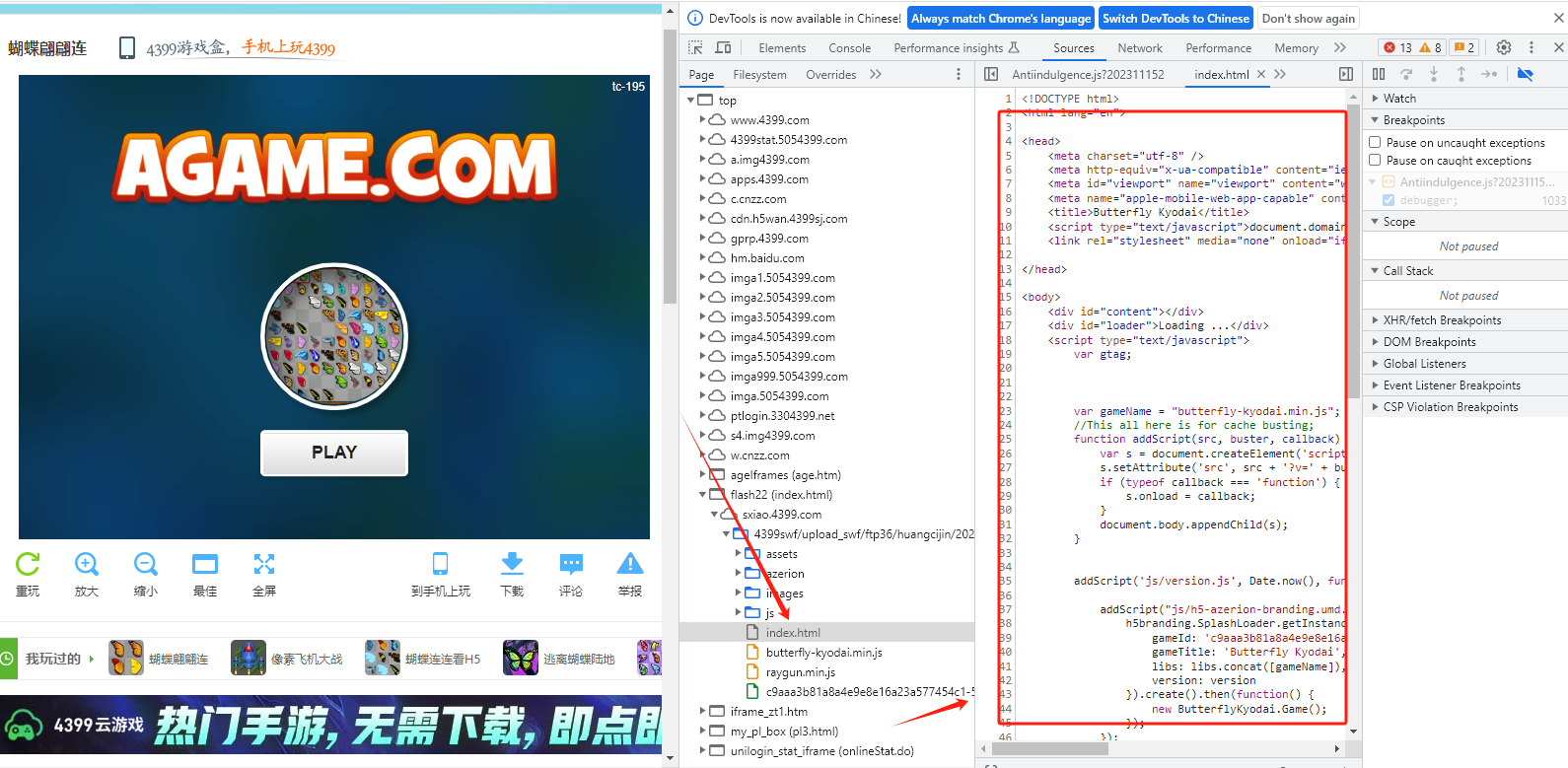Screen dimensions: 1568x768
Task: Click the 手机上玩4399 link
Action: click(289, 47)
